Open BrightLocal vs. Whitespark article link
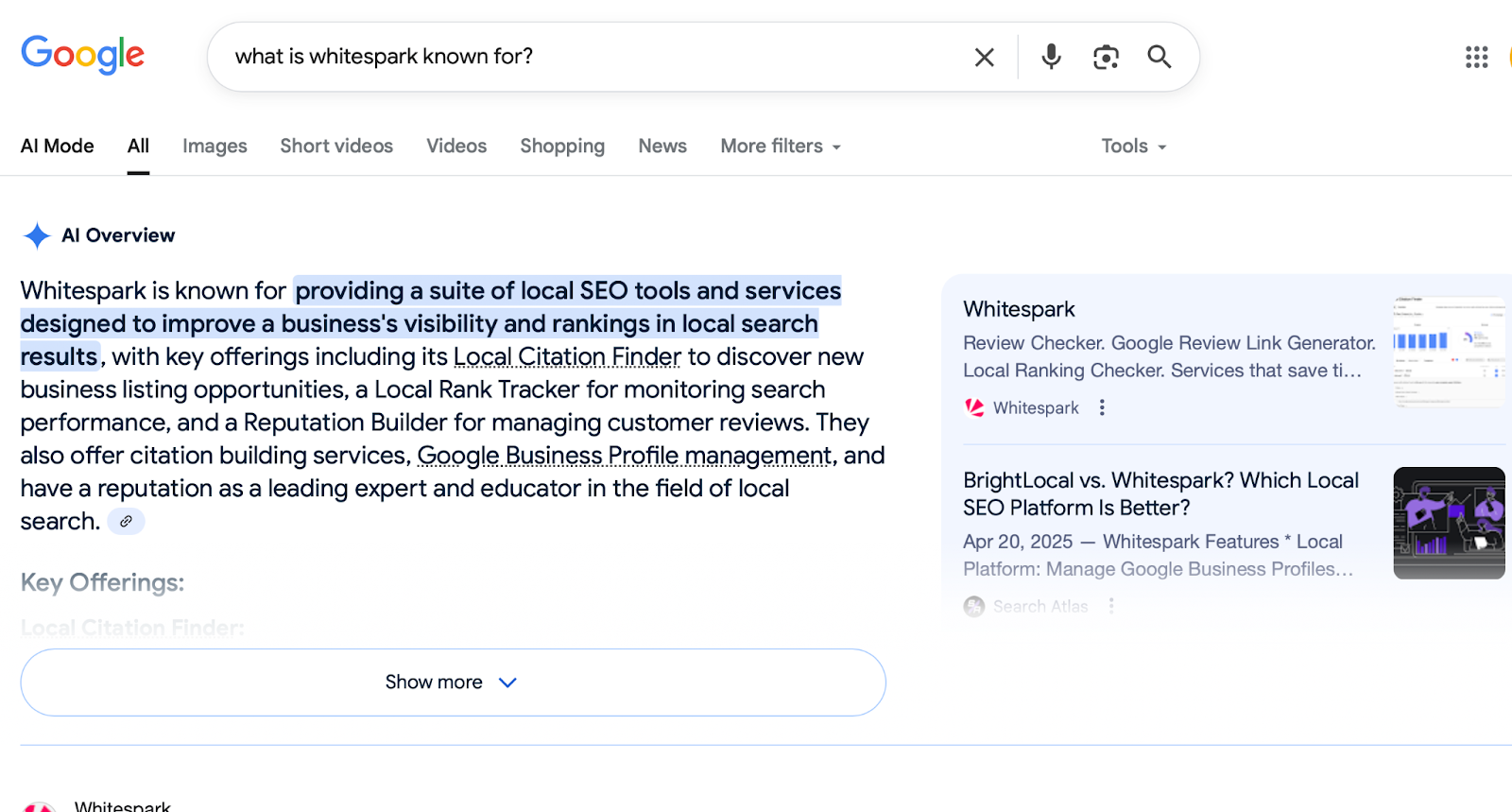Screen dimensions: 1512x812 (1160, 493)
